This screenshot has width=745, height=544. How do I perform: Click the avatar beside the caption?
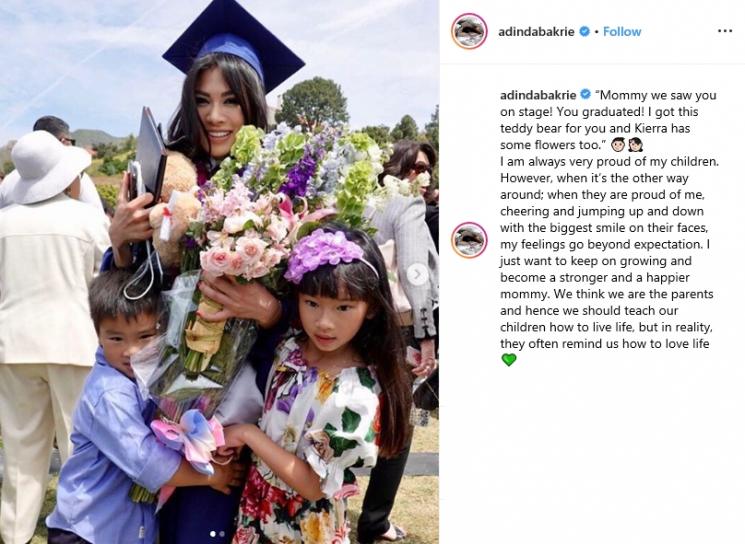click(x=469, y=240)
